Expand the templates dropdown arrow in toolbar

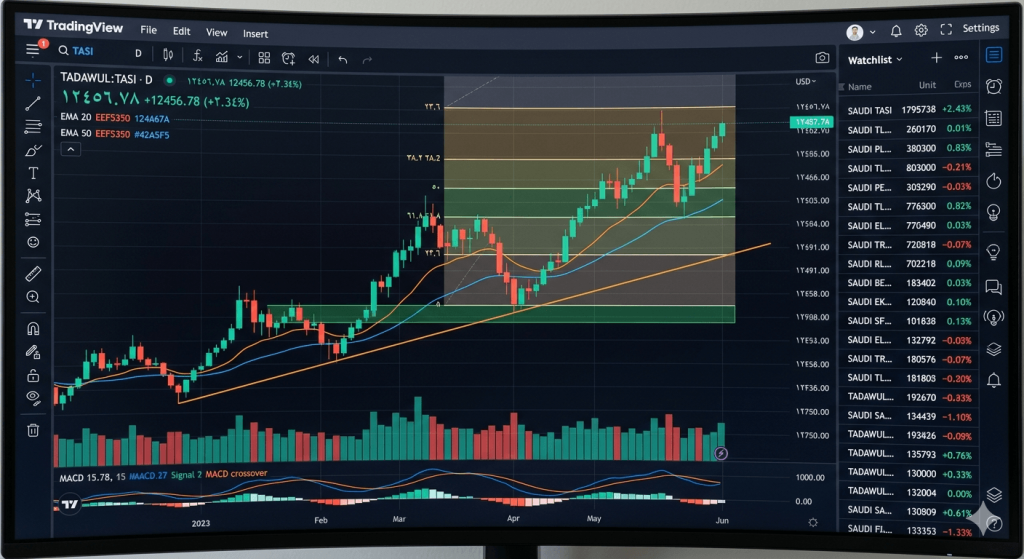240,57
